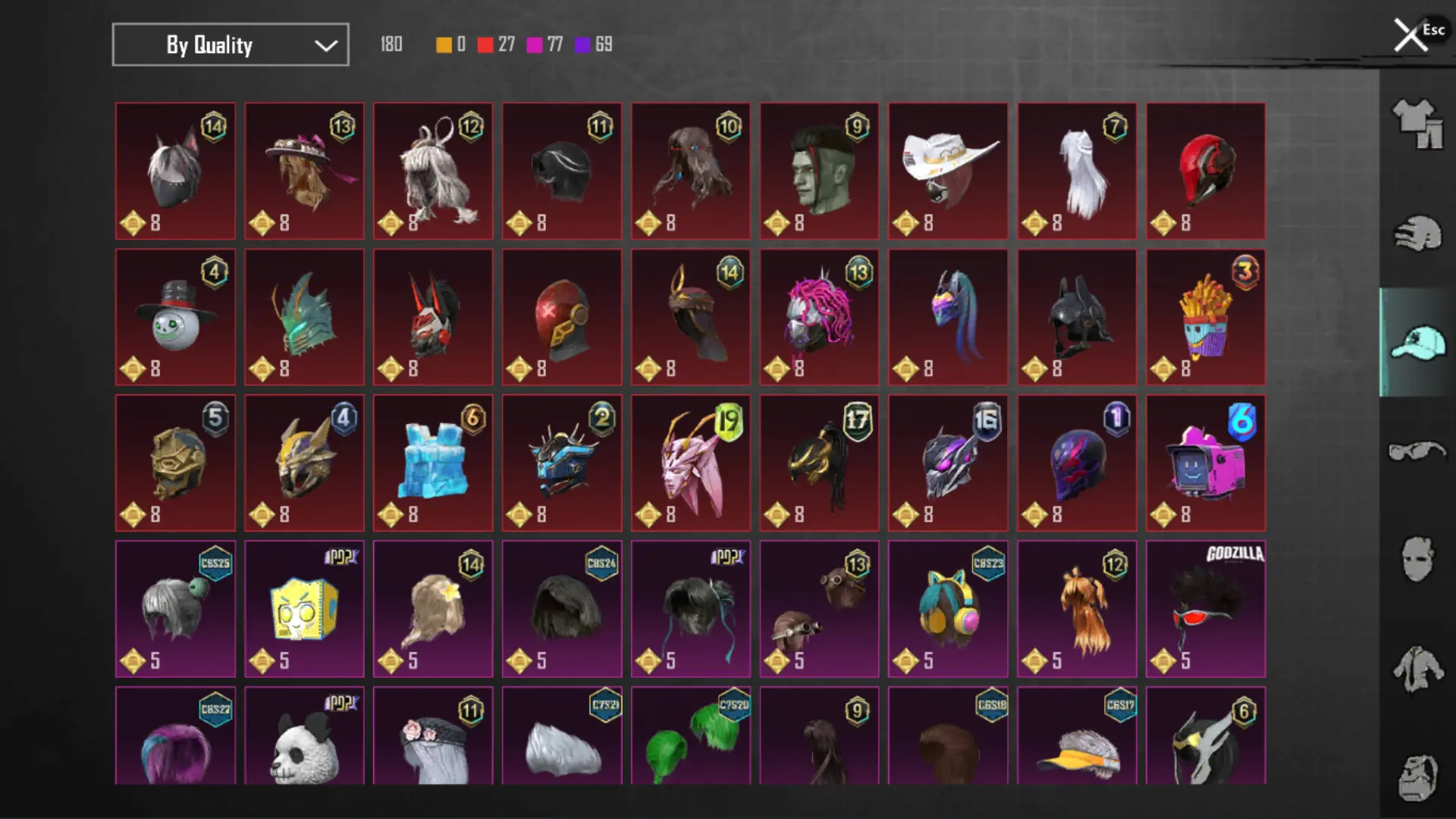
Task: Close the inventory with the X icon
Action: [1410, 35]
